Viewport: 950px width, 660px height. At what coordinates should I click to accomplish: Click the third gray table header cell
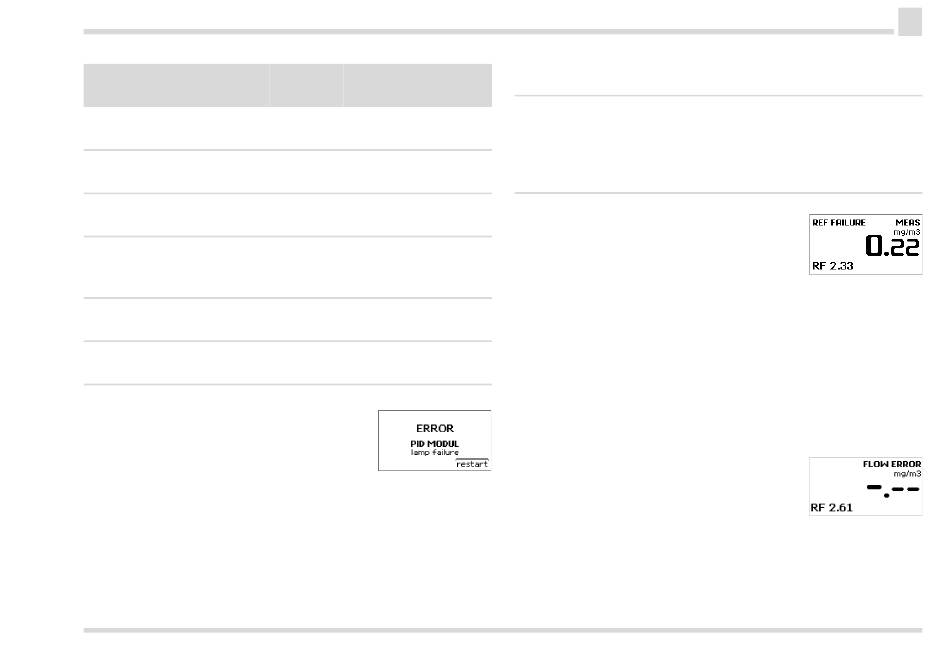[417, 85]
